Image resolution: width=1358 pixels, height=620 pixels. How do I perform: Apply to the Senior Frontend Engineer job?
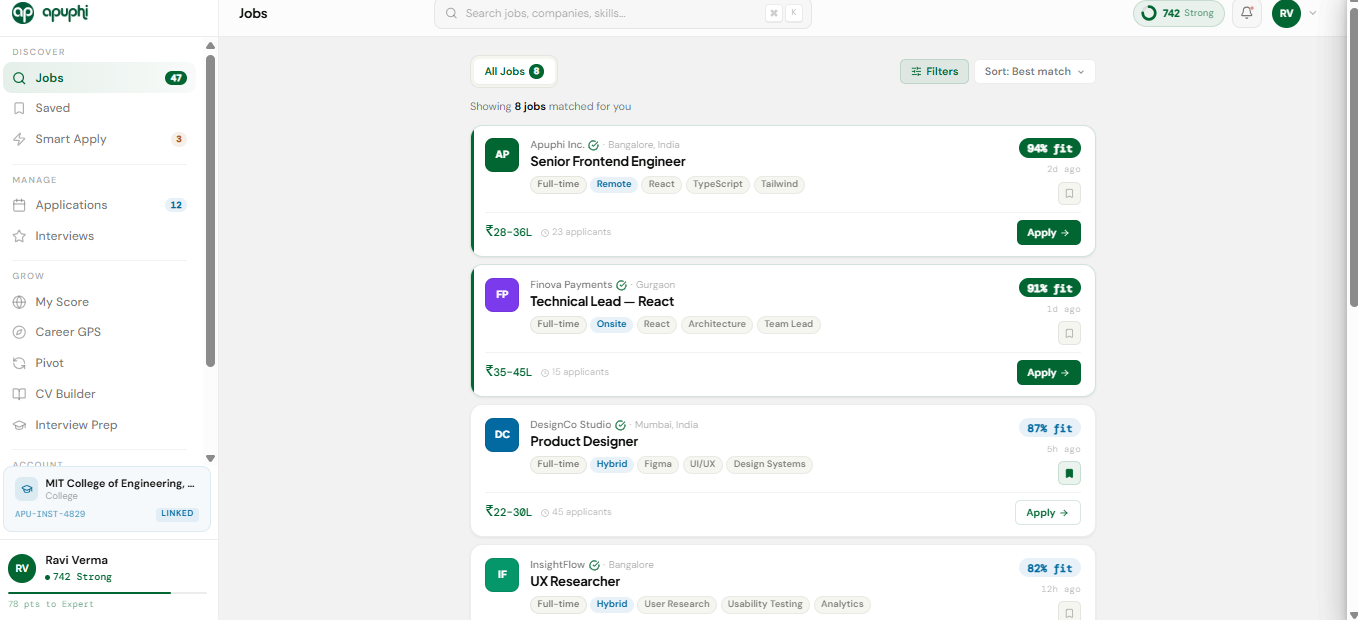1048,232
